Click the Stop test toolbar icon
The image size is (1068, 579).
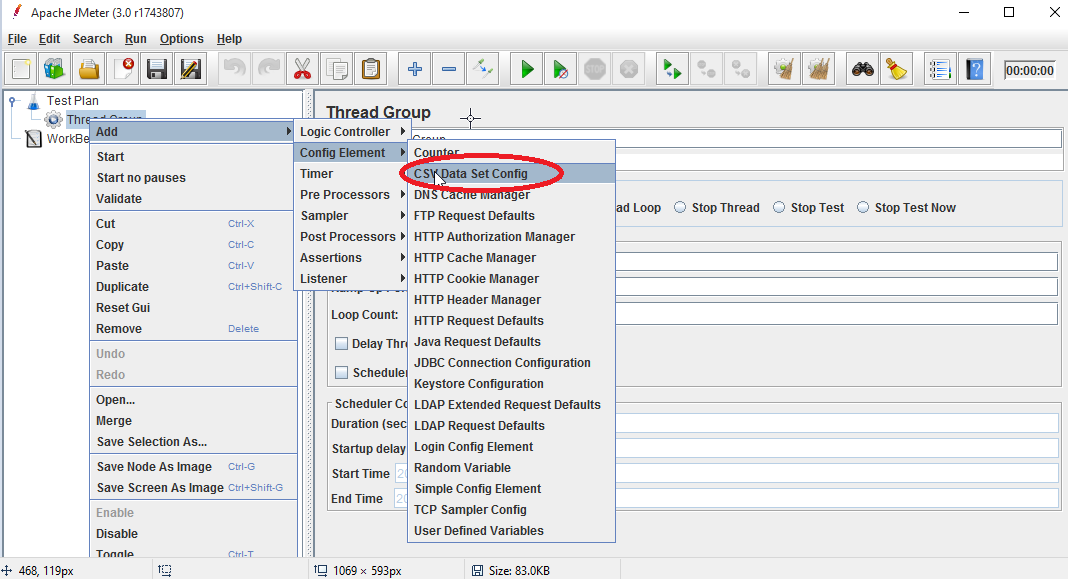click(595, 69)
